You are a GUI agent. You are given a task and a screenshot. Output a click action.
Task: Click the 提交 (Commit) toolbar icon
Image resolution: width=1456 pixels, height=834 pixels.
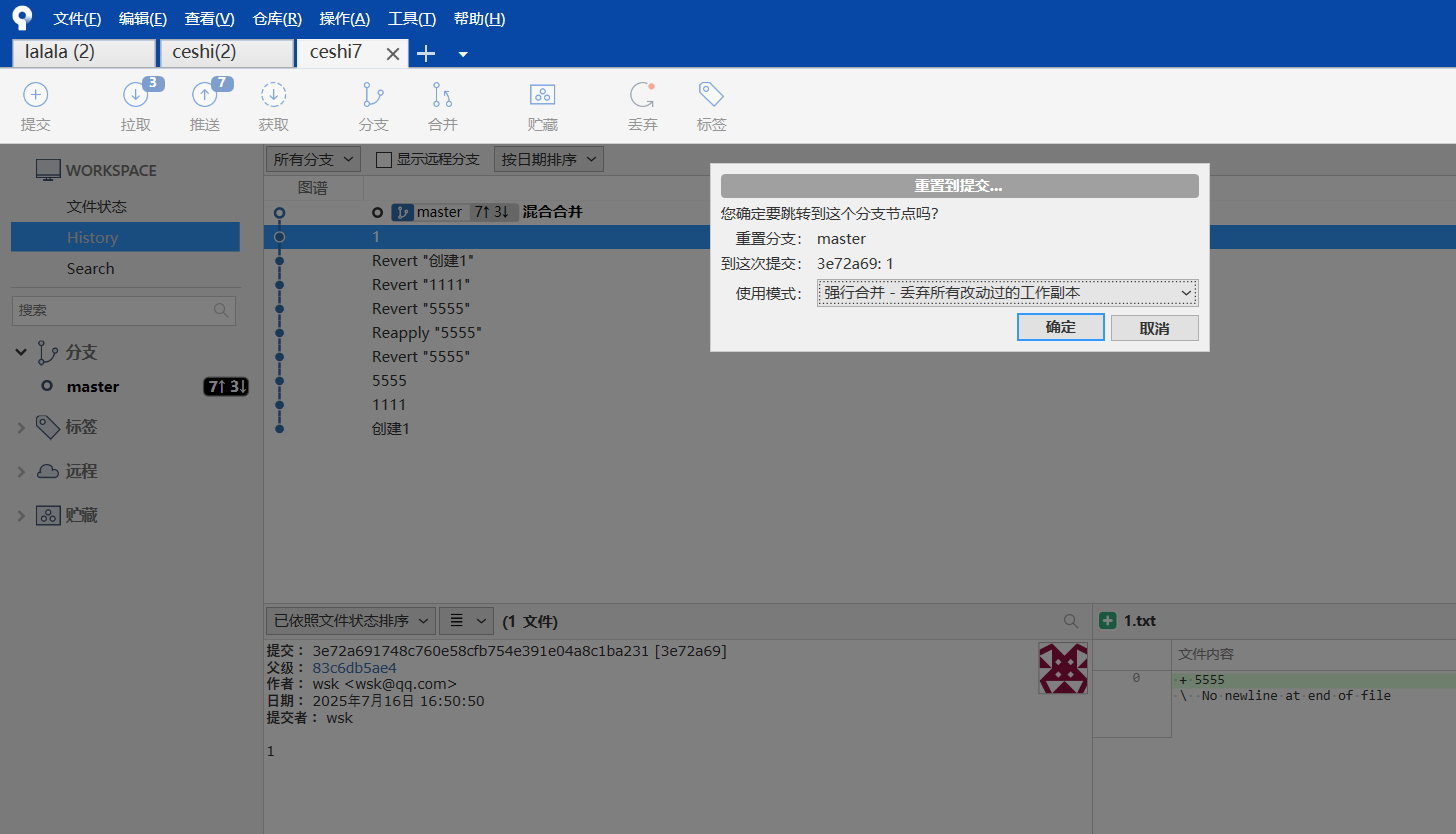click(x=35, y=95)
